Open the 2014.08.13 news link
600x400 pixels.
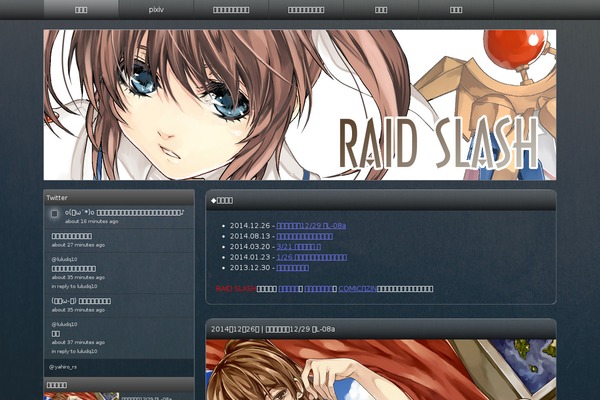click(x=304, y=236)
